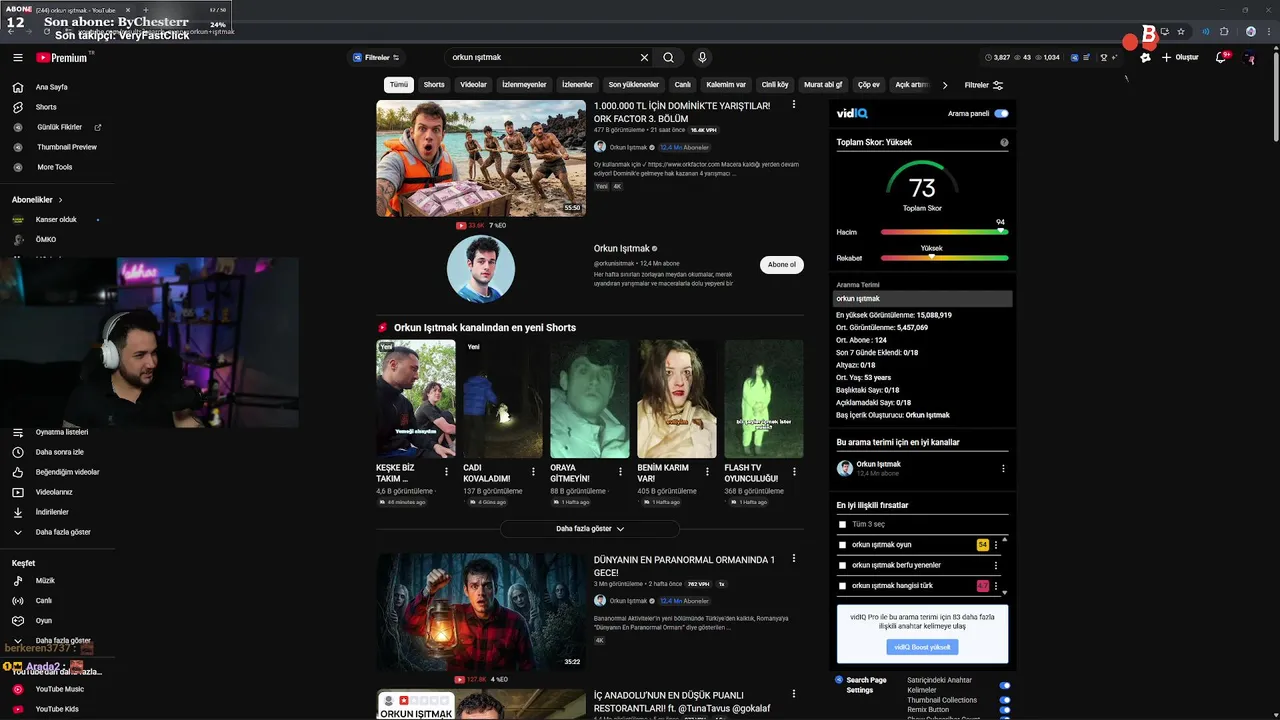The height and width of the screenshot is (720, 1280).
Task: Open İndirilenler download icon
Action: point(18,512)
